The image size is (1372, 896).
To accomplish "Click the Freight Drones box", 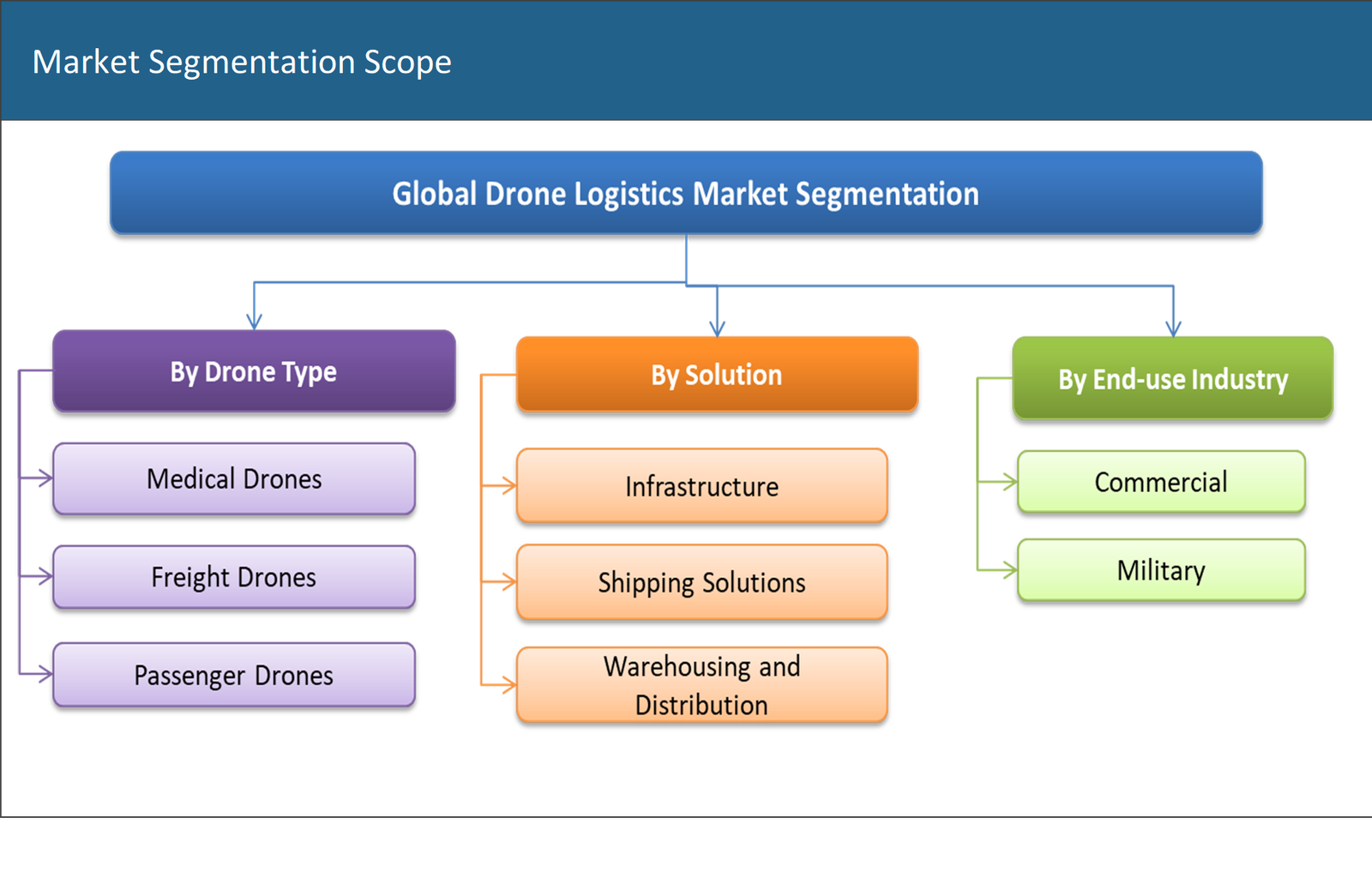I will point(233,577).
